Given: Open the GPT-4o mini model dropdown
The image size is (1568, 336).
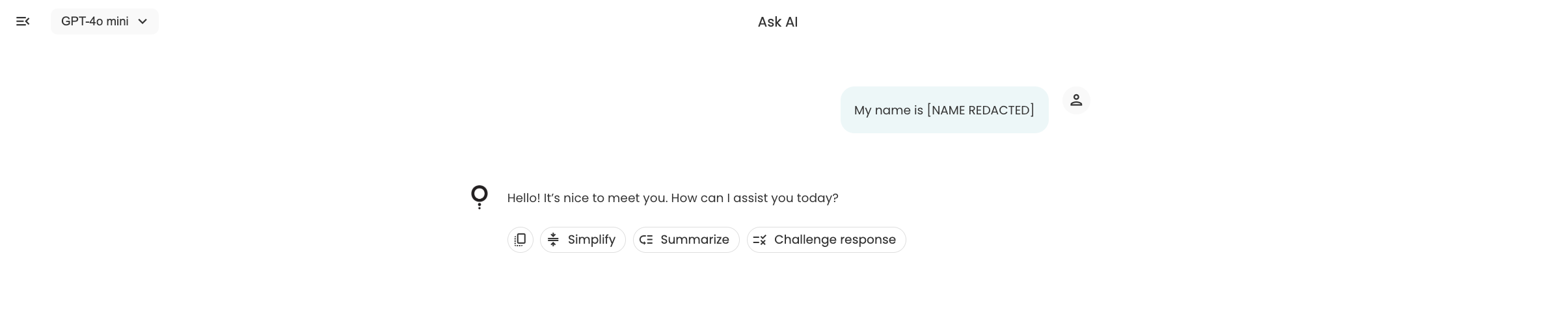Looking at the screenshot, I should [105, 21].
